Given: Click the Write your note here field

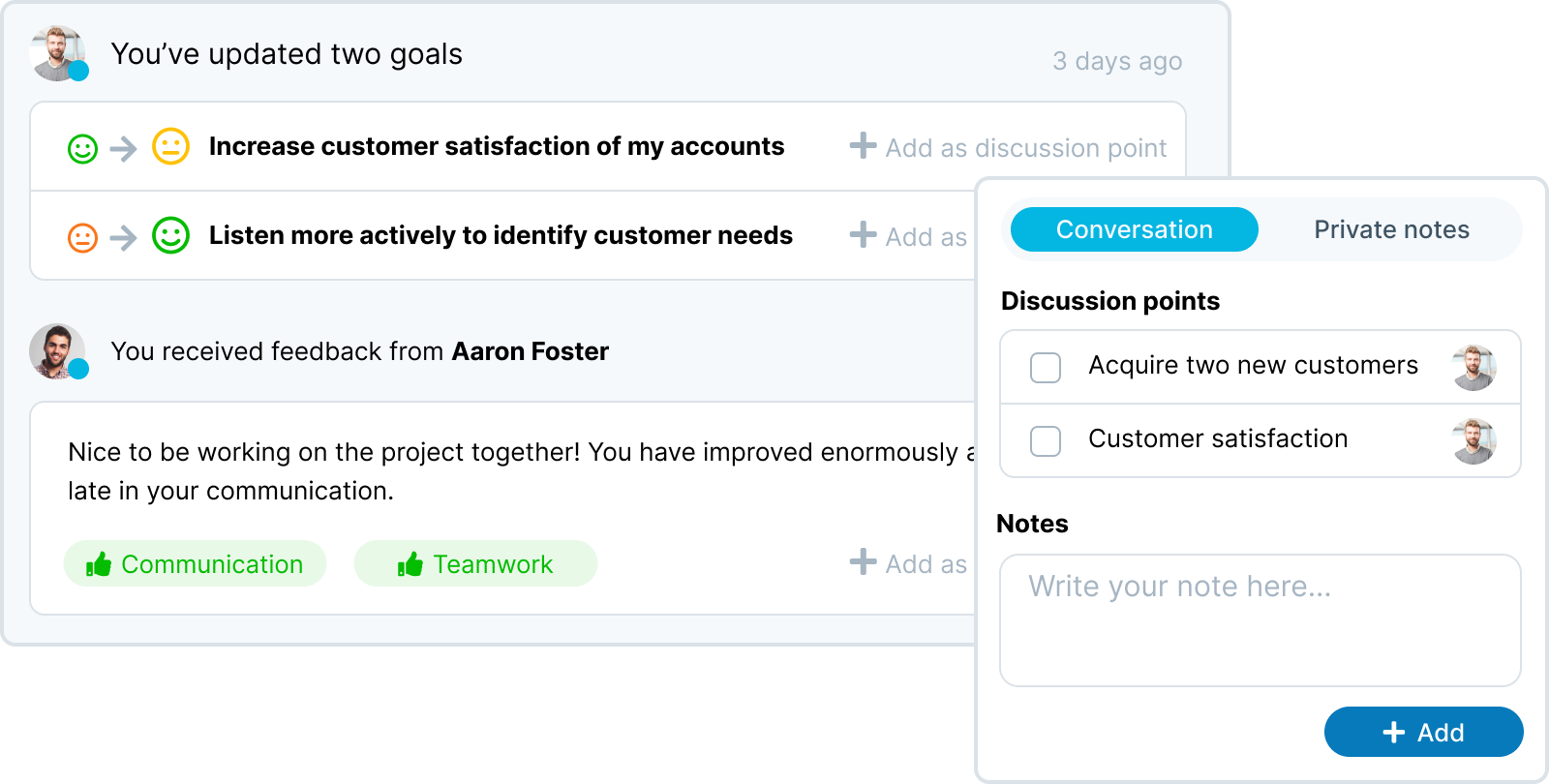Looking at the screenshot, I should tap(1260, 619).
